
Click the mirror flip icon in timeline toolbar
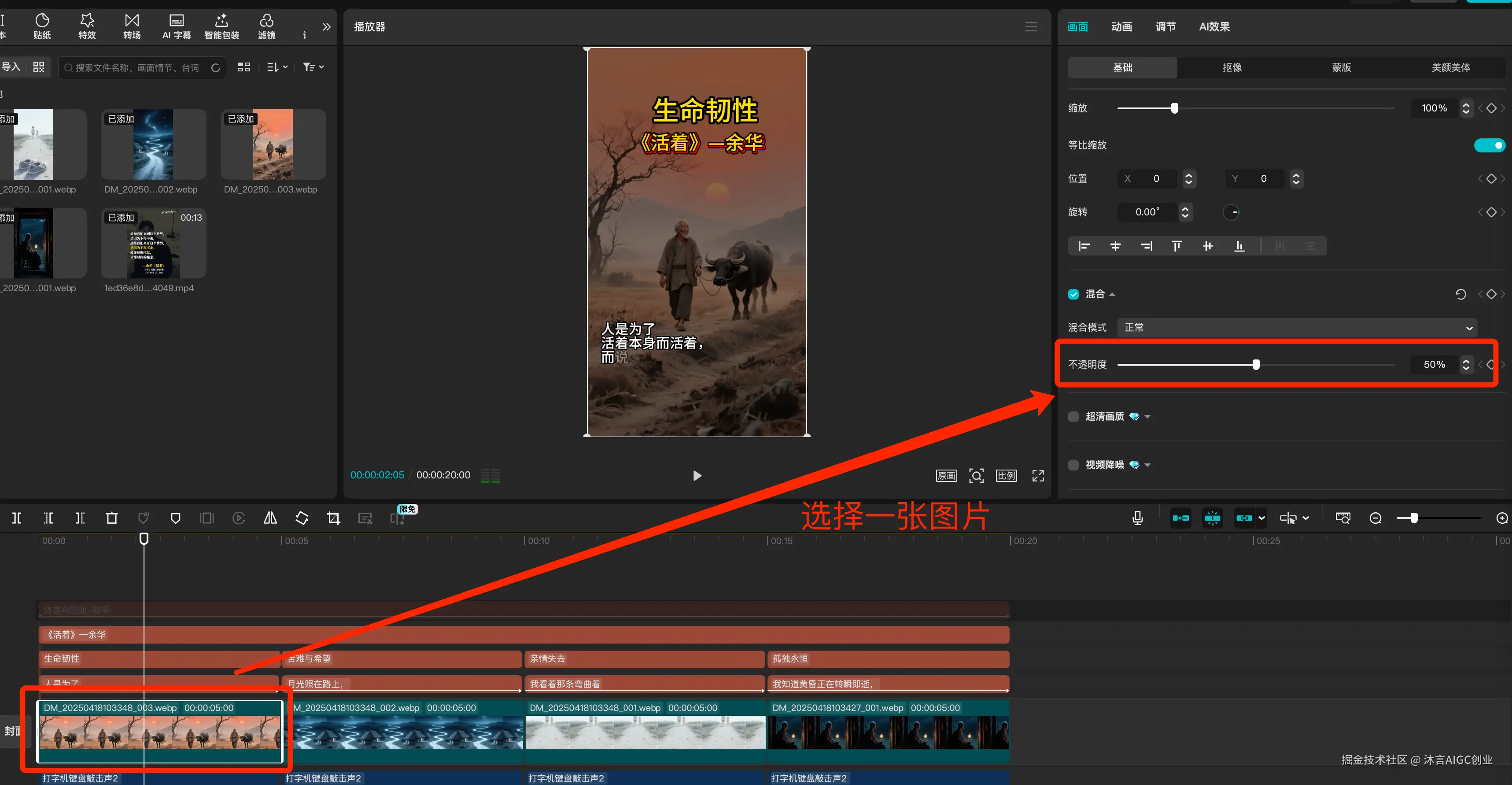tap(270, 518)
